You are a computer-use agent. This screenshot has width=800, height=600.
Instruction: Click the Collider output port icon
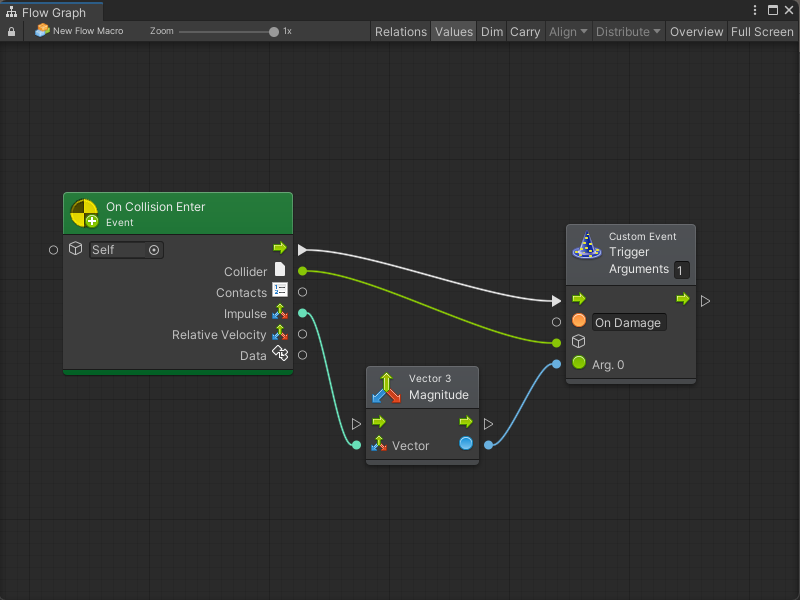[280, 270]
